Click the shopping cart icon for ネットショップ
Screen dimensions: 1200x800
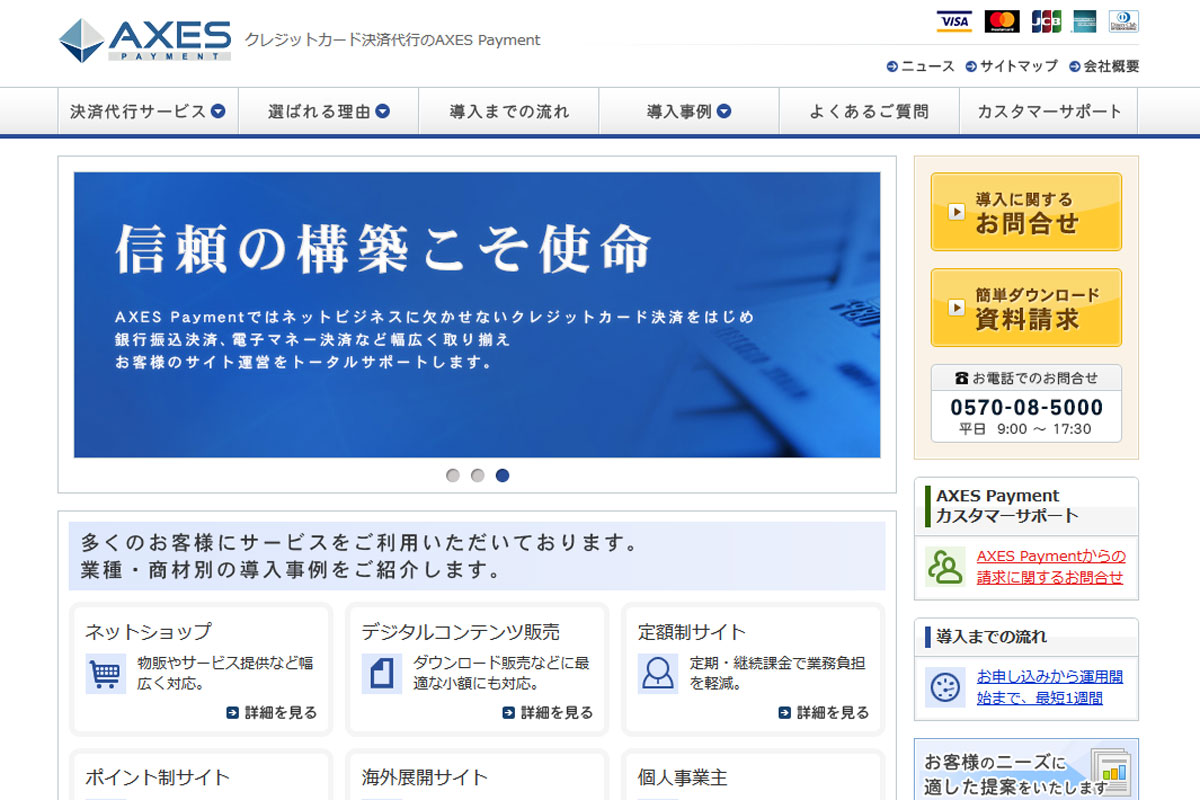point(106,674)
